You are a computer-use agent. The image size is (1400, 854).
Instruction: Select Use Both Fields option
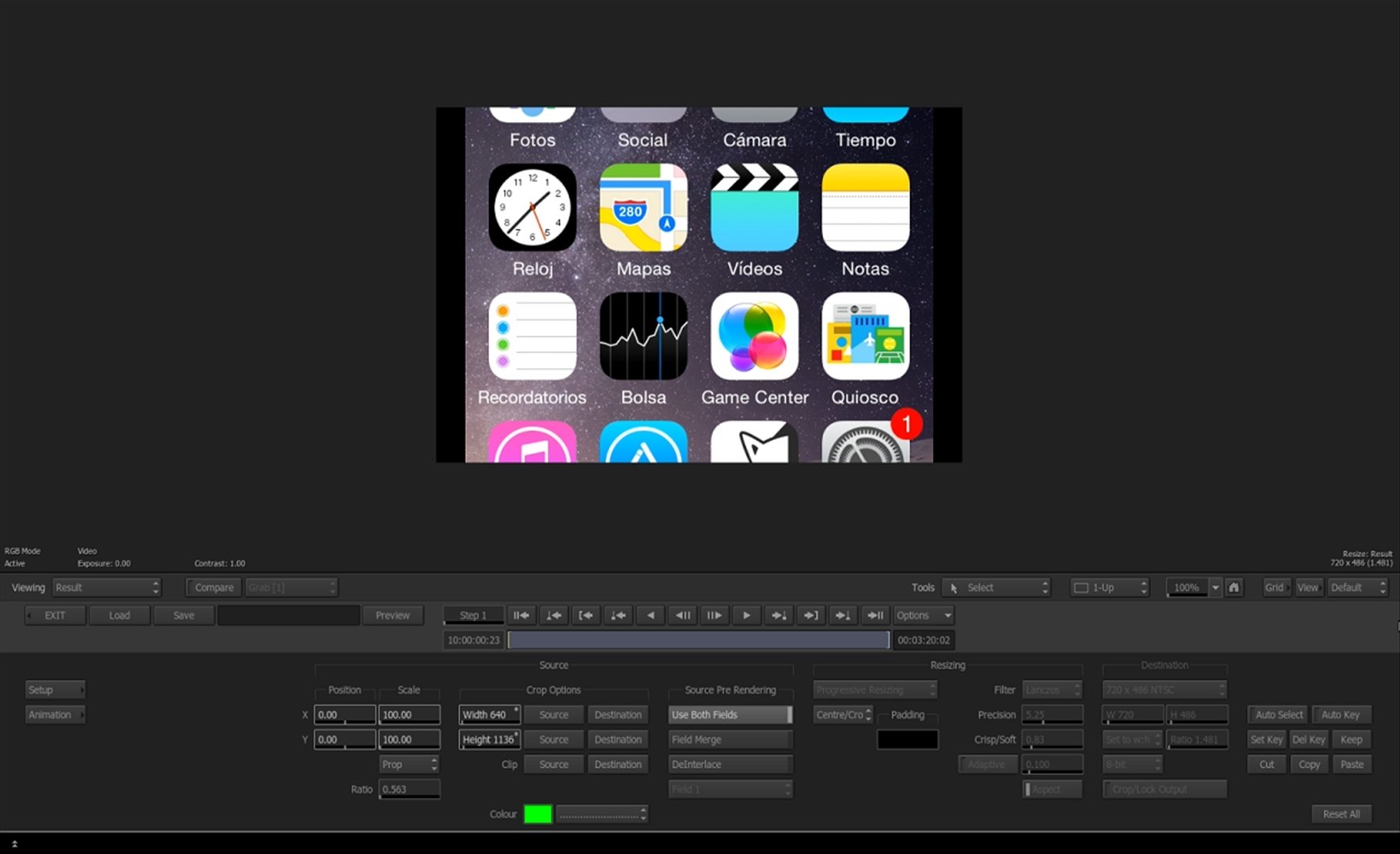[x=730, y=715]
